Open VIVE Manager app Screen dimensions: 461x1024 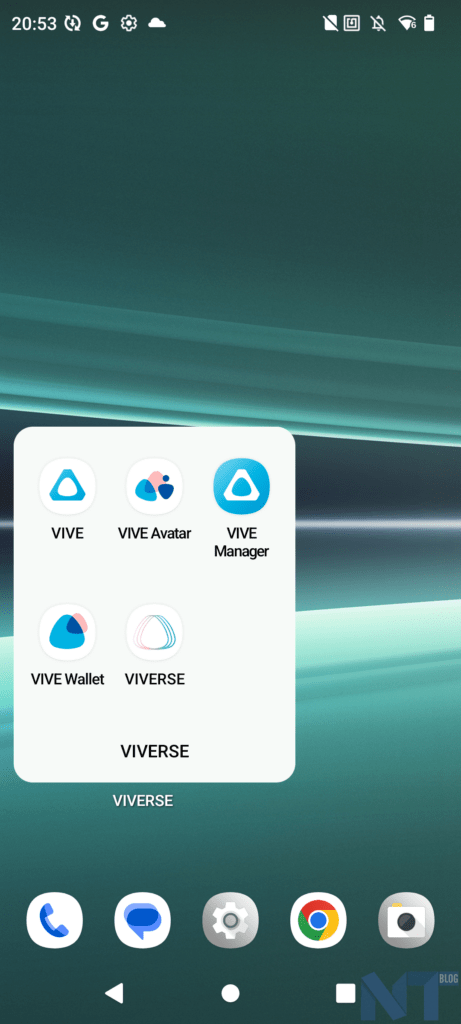(242, 487)
